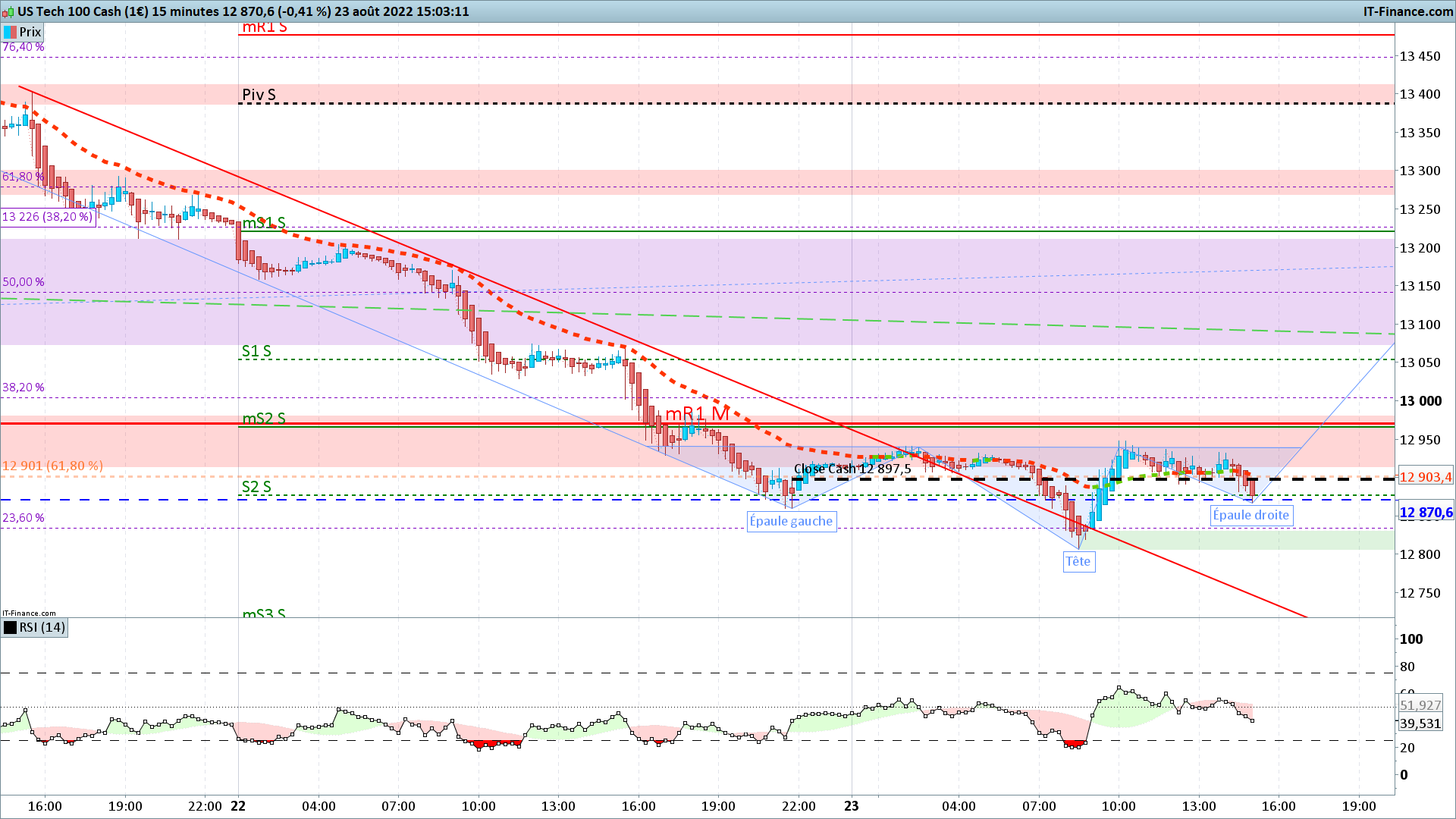The width and height of the screenshot is (1456, 819).
Task: Select the Tête annotation label
Action: [1078, 561]
